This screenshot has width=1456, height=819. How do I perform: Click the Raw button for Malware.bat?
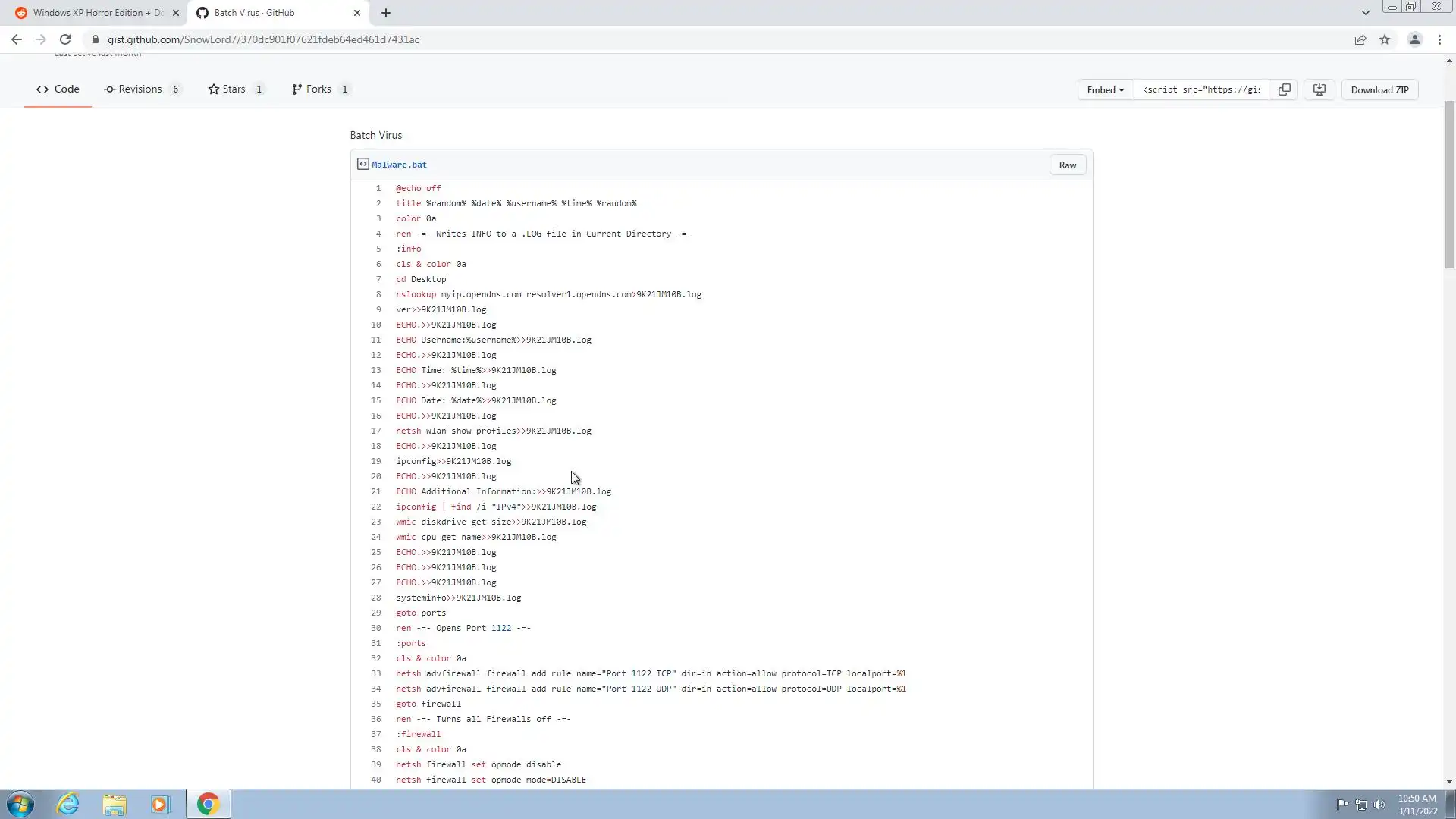click(x=1067, y=165)
